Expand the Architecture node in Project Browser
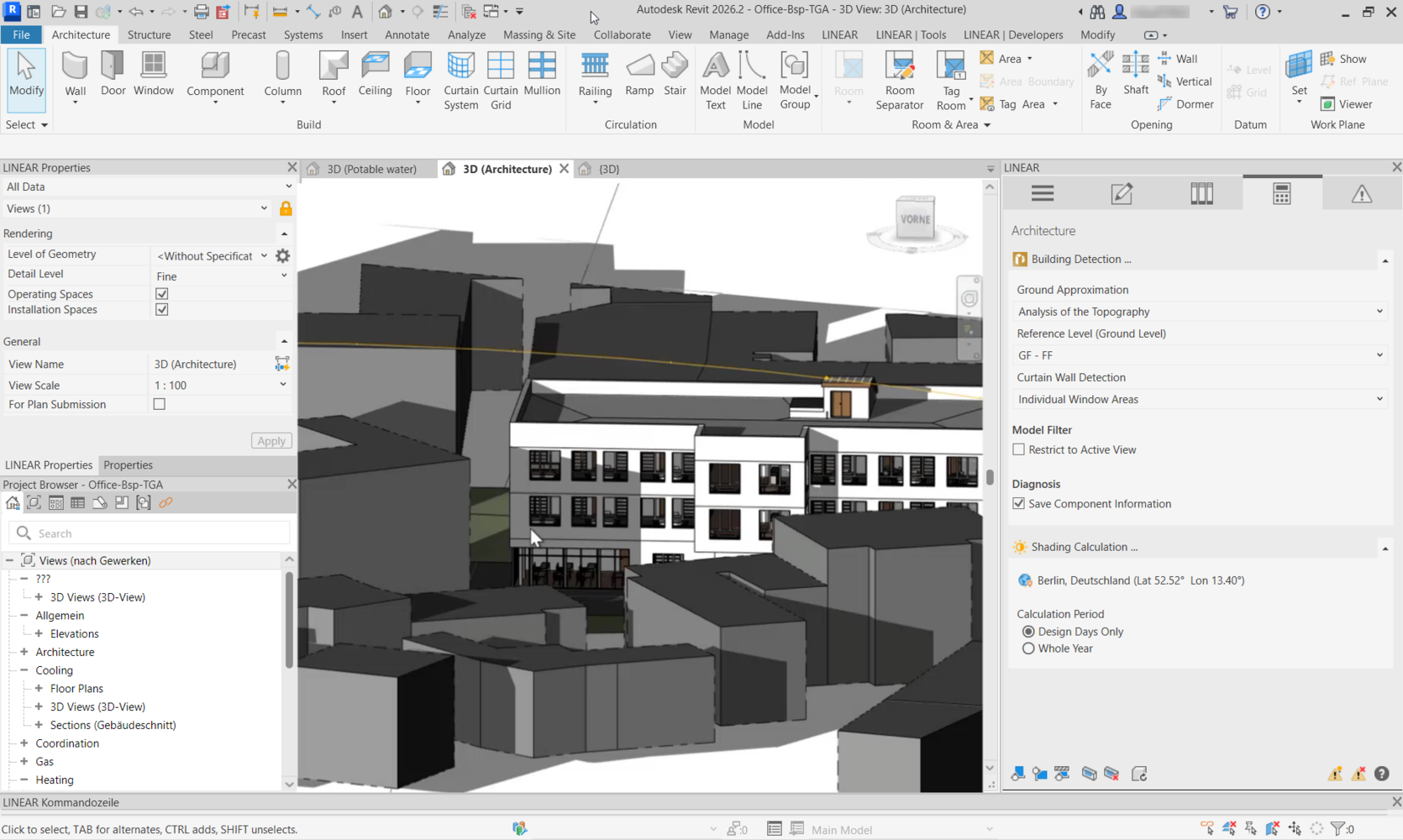This screenshot has width=1403, height=840. pos(24,652)
